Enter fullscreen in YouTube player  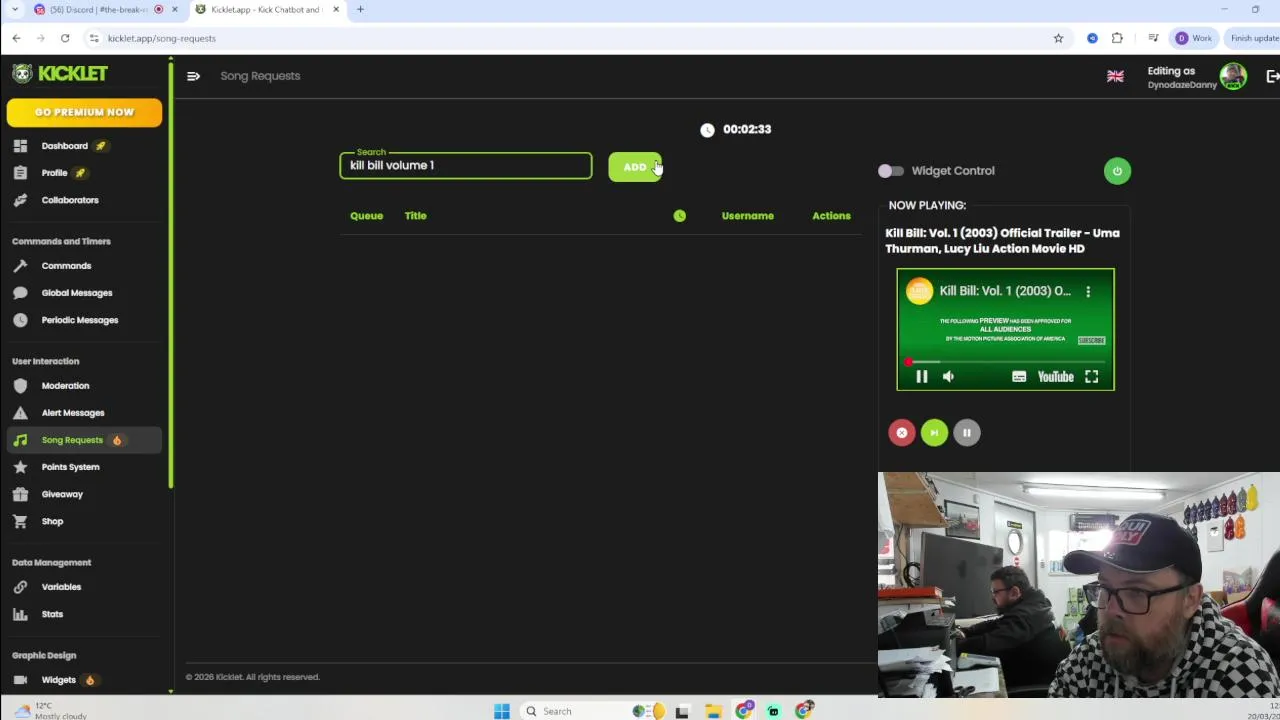(1091, 377)
